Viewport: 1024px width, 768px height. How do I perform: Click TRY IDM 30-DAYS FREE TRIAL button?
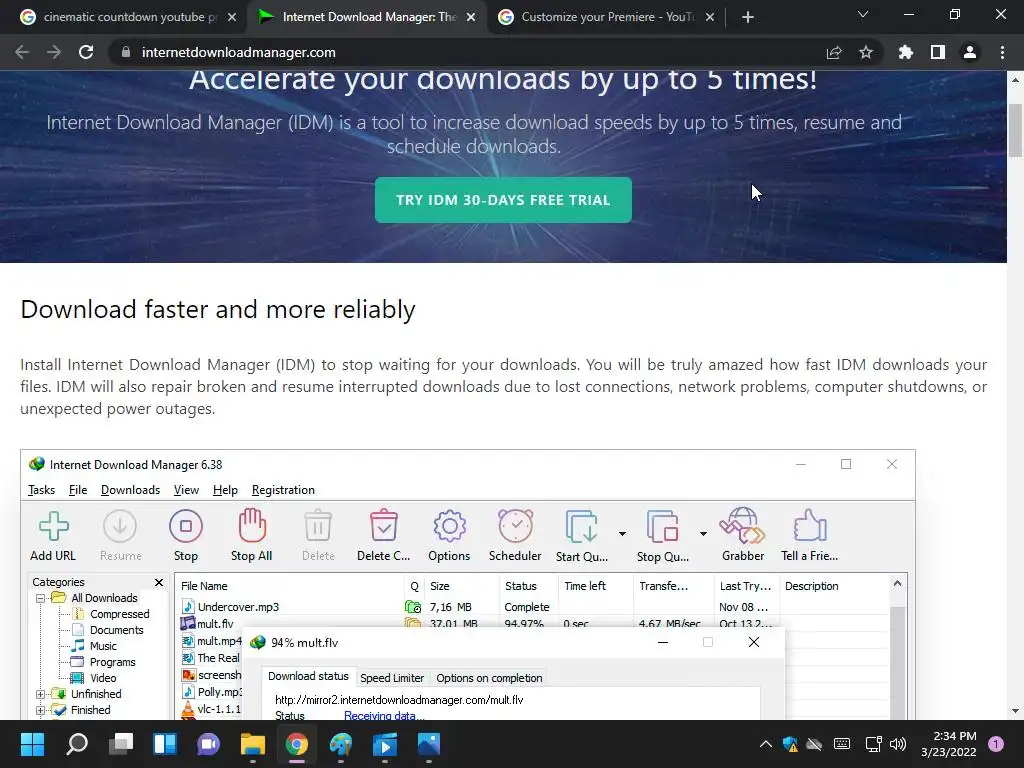[x=503, y=200]
